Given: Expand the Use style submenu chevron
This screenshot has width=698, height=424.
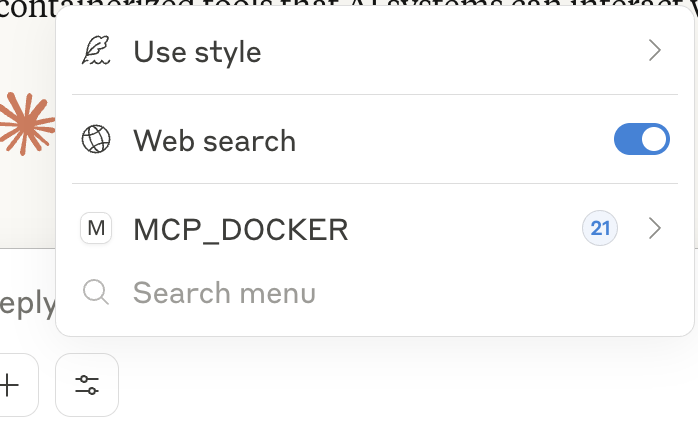Looking at the screenshot, I should 654,50.
